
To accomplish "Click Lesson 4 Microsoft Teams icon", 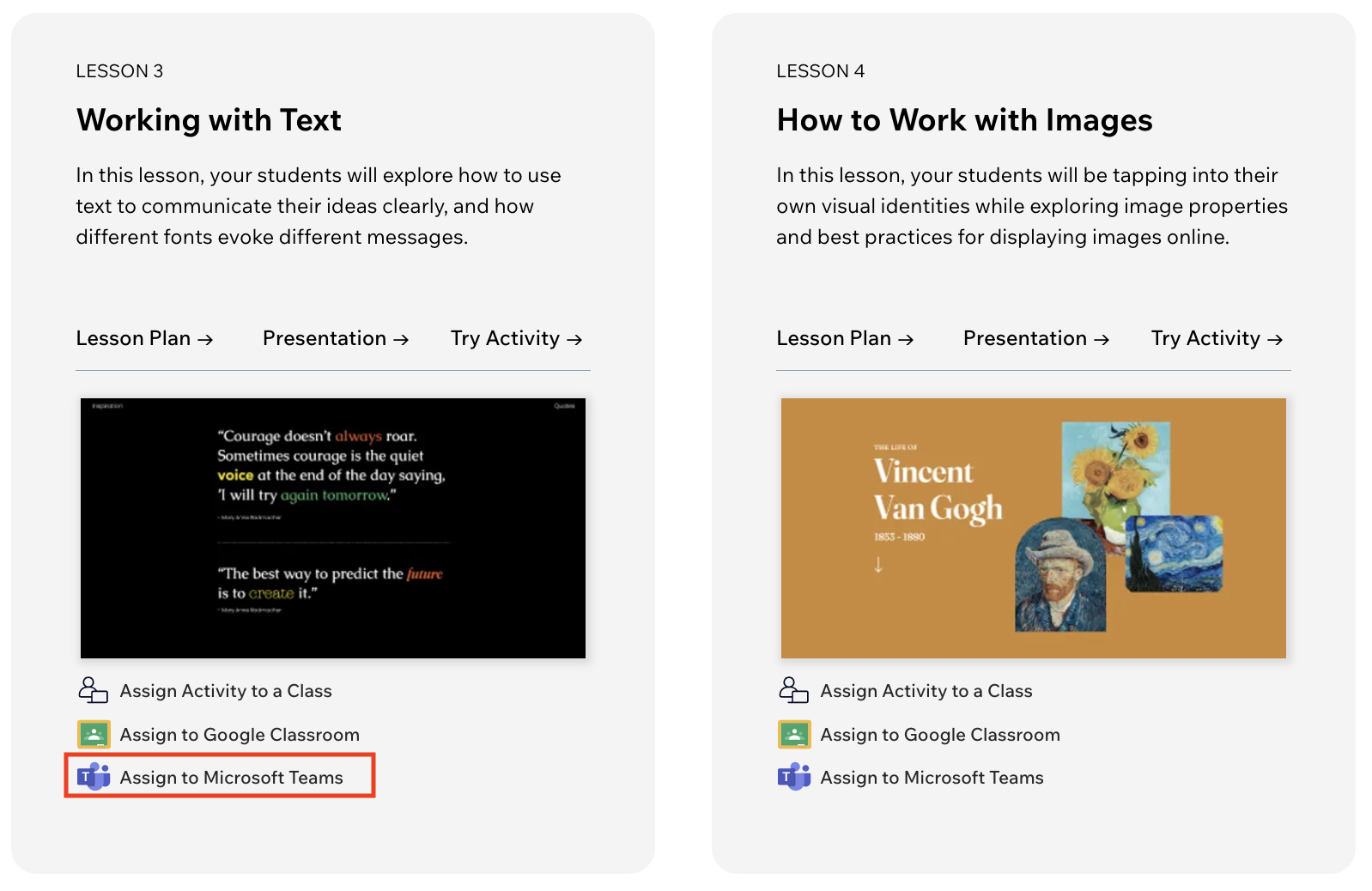I will click(794, 777).
